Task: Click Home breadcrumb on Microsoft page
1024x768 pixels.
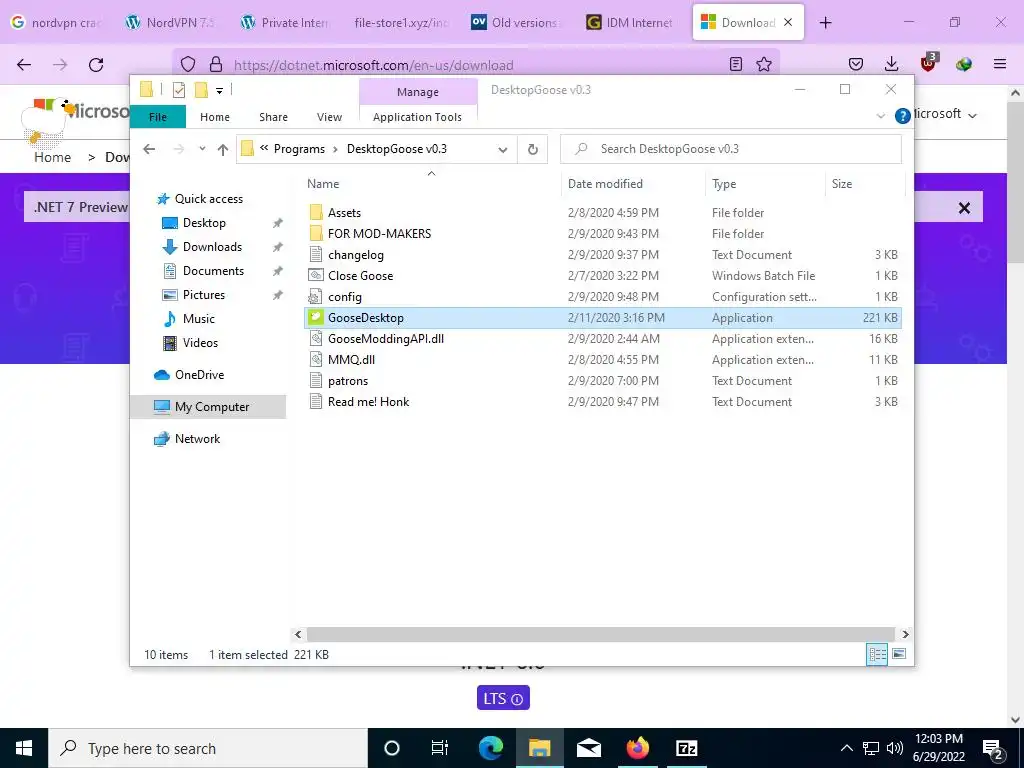Action: point(52,157)
